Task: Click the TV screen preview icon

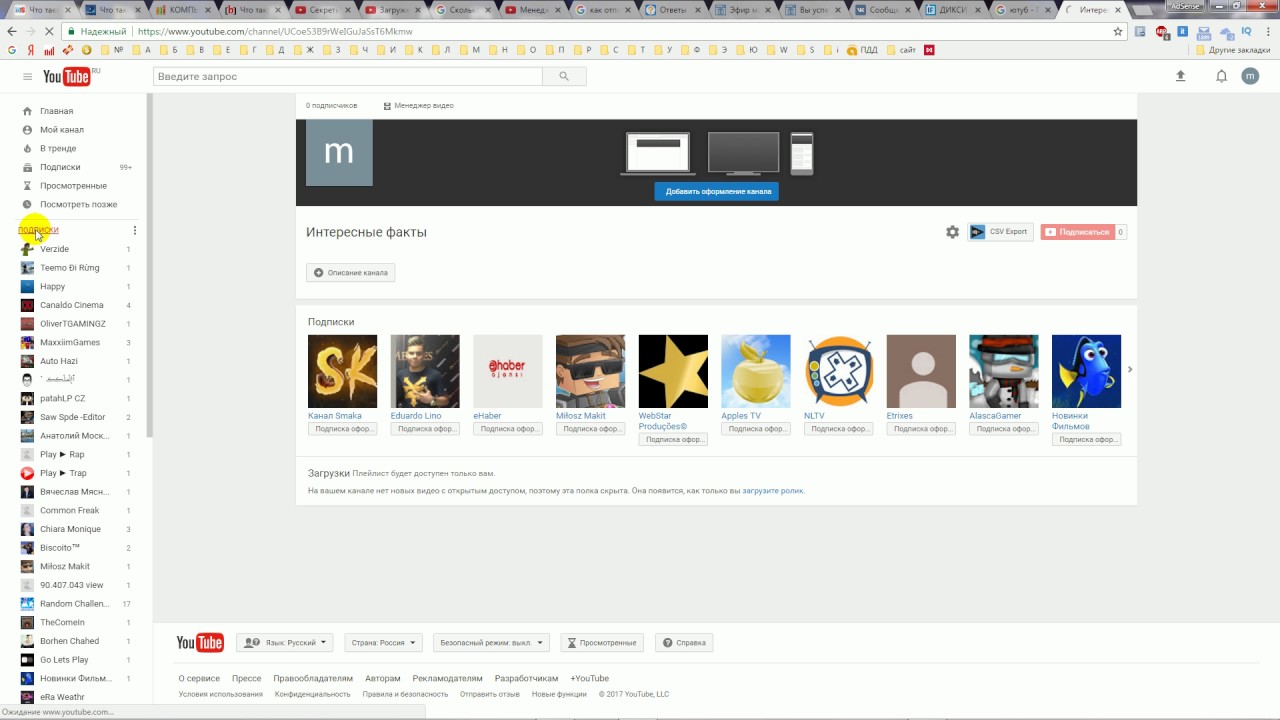Action: click(743, 153)
